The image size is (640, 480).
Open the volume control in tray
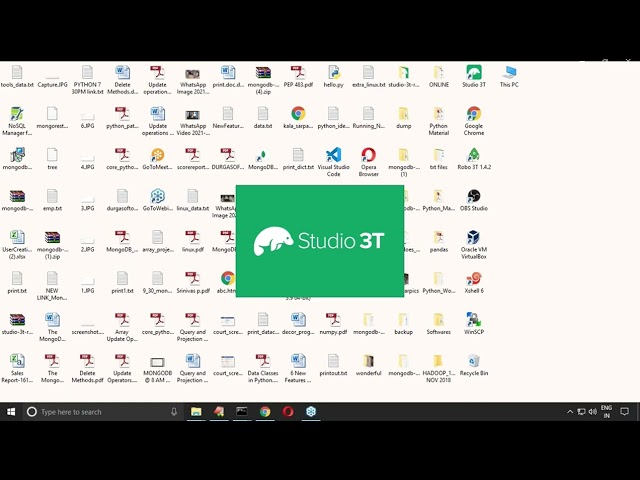pyautogui.click(x=593, y=412)
